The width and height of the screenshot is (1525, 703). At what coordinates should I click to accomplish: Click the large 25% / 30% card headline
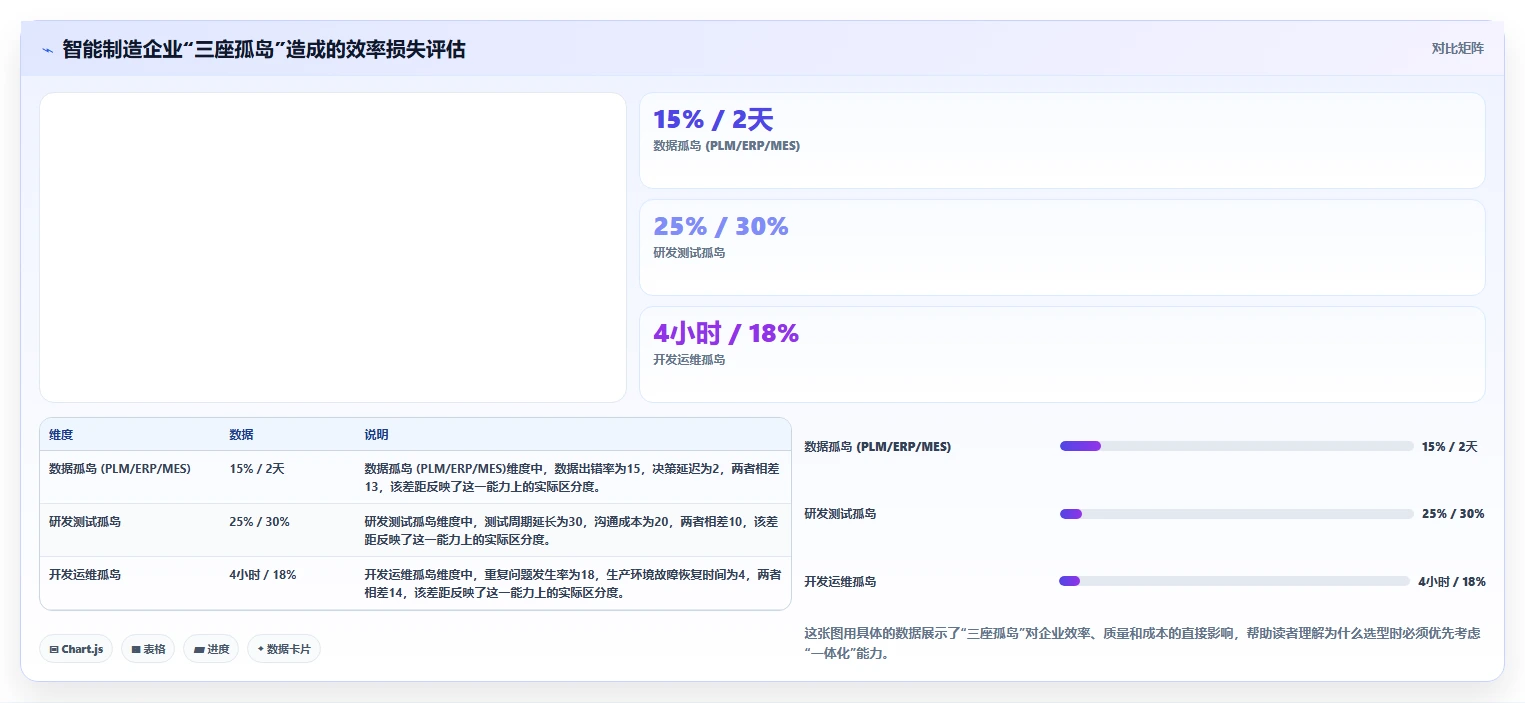(721, 227)
